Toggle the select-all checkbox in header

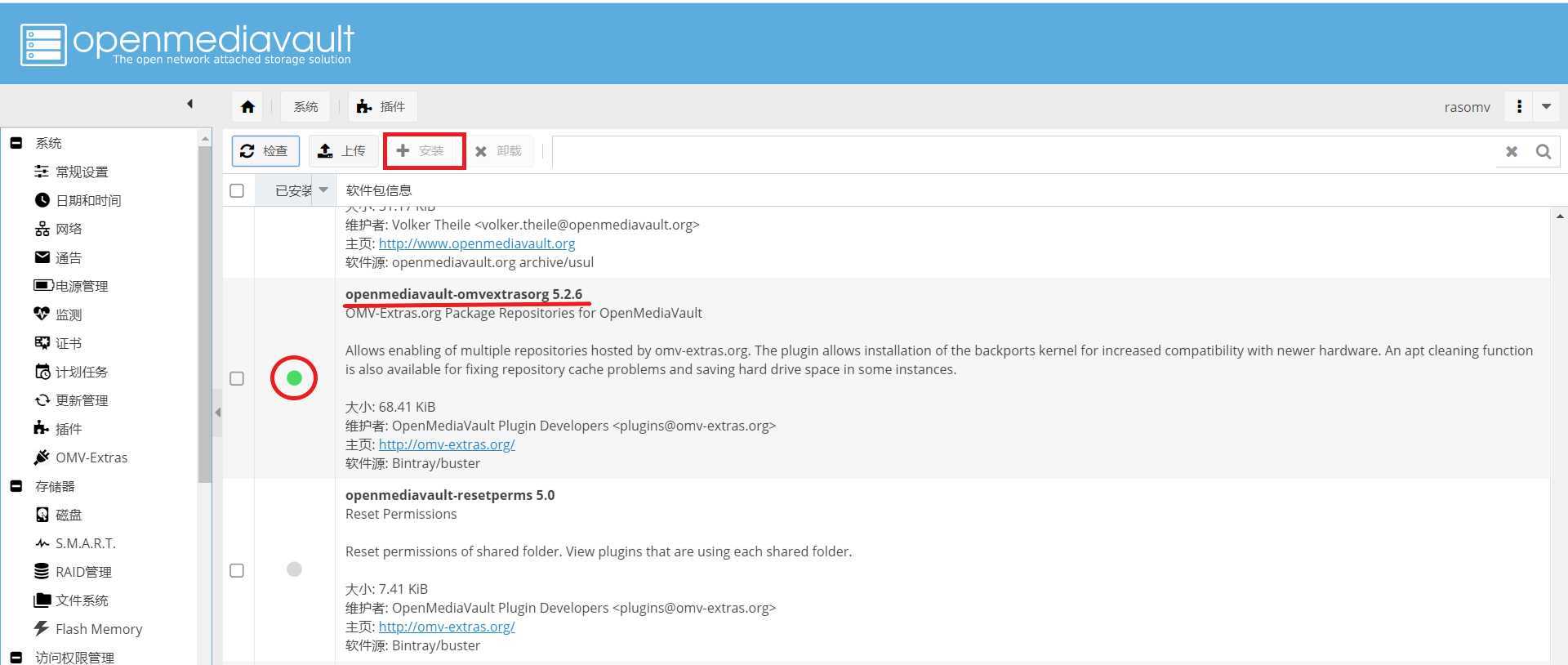[x=237, y=190]
